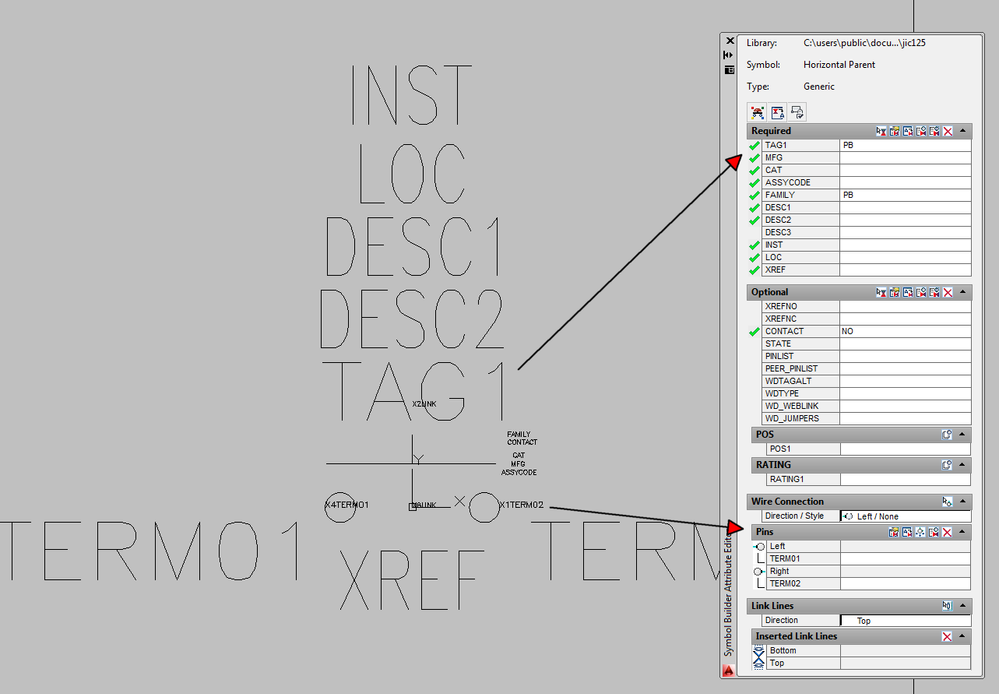Collapse the POS section

tap(963, 435)
